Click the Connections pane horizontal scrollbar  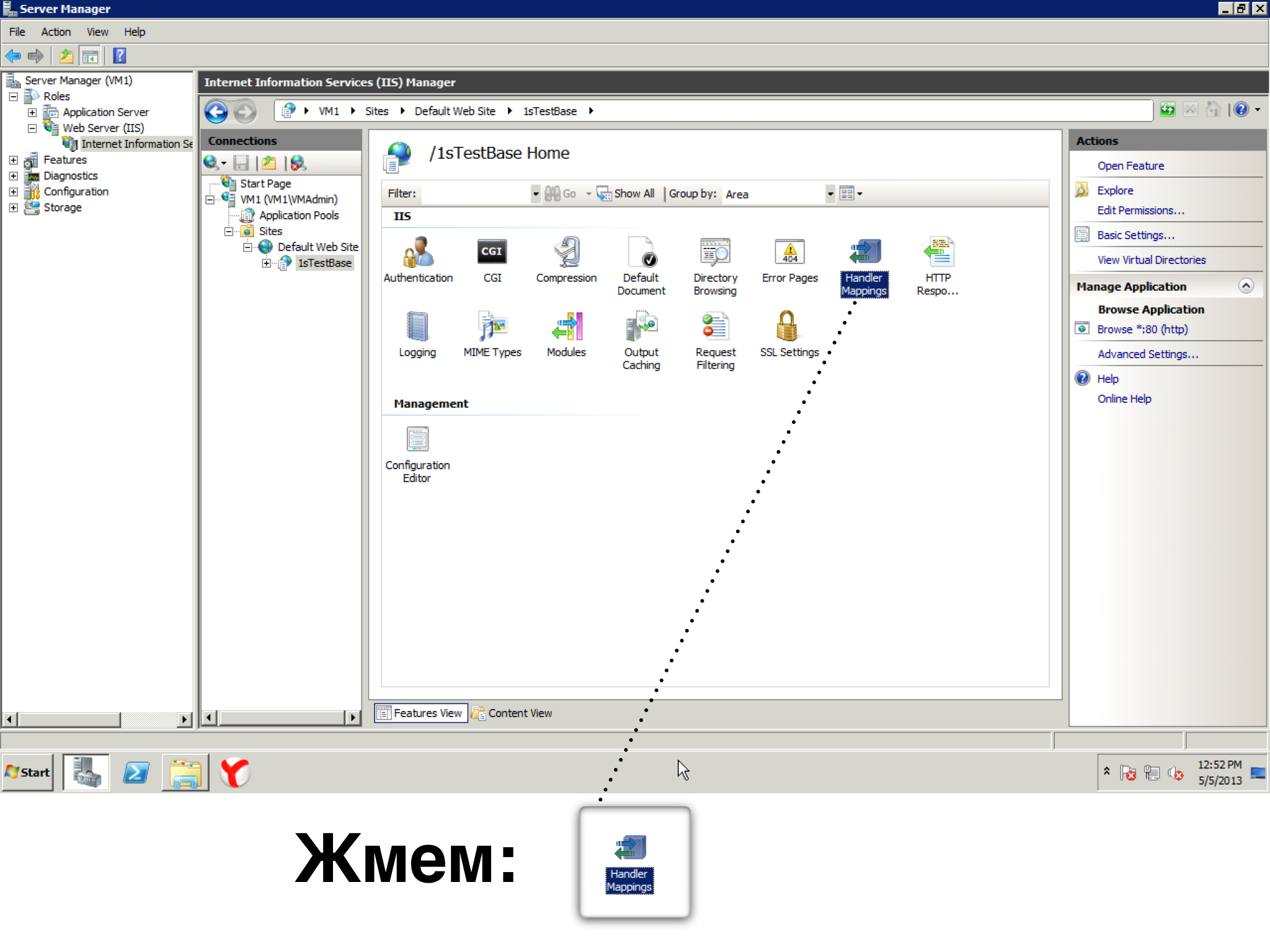coord(282,718)
